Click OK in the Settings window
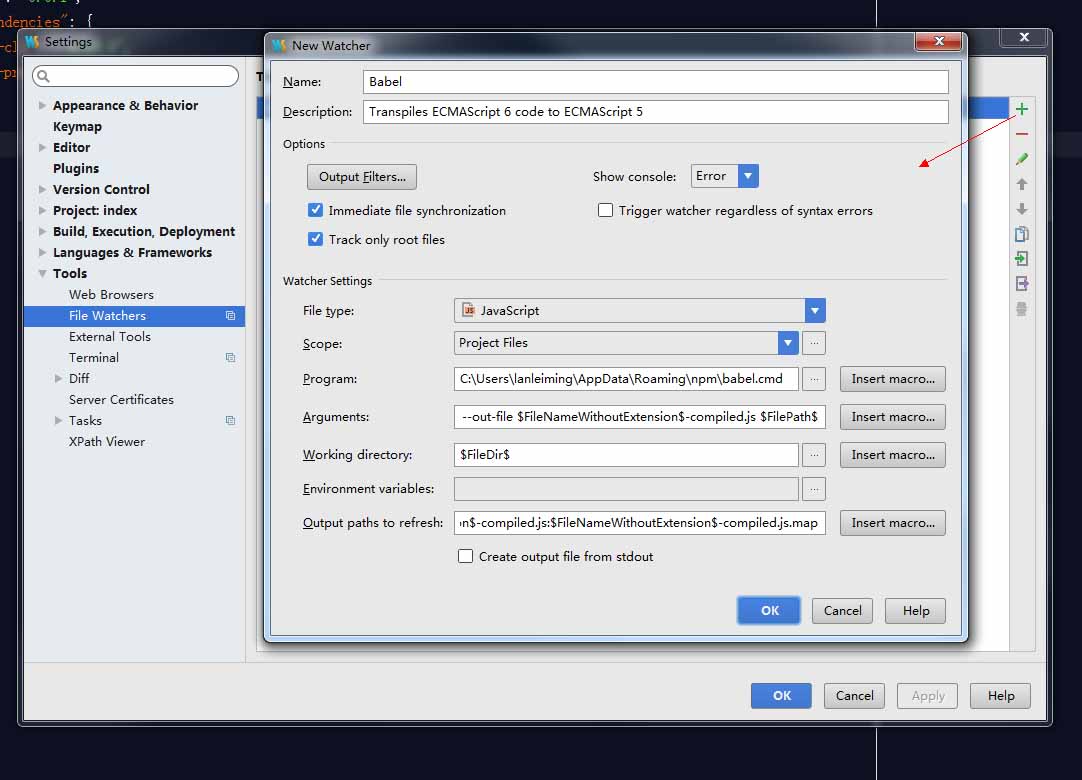Screen dimensions: 1082x780 coord(781,696)
